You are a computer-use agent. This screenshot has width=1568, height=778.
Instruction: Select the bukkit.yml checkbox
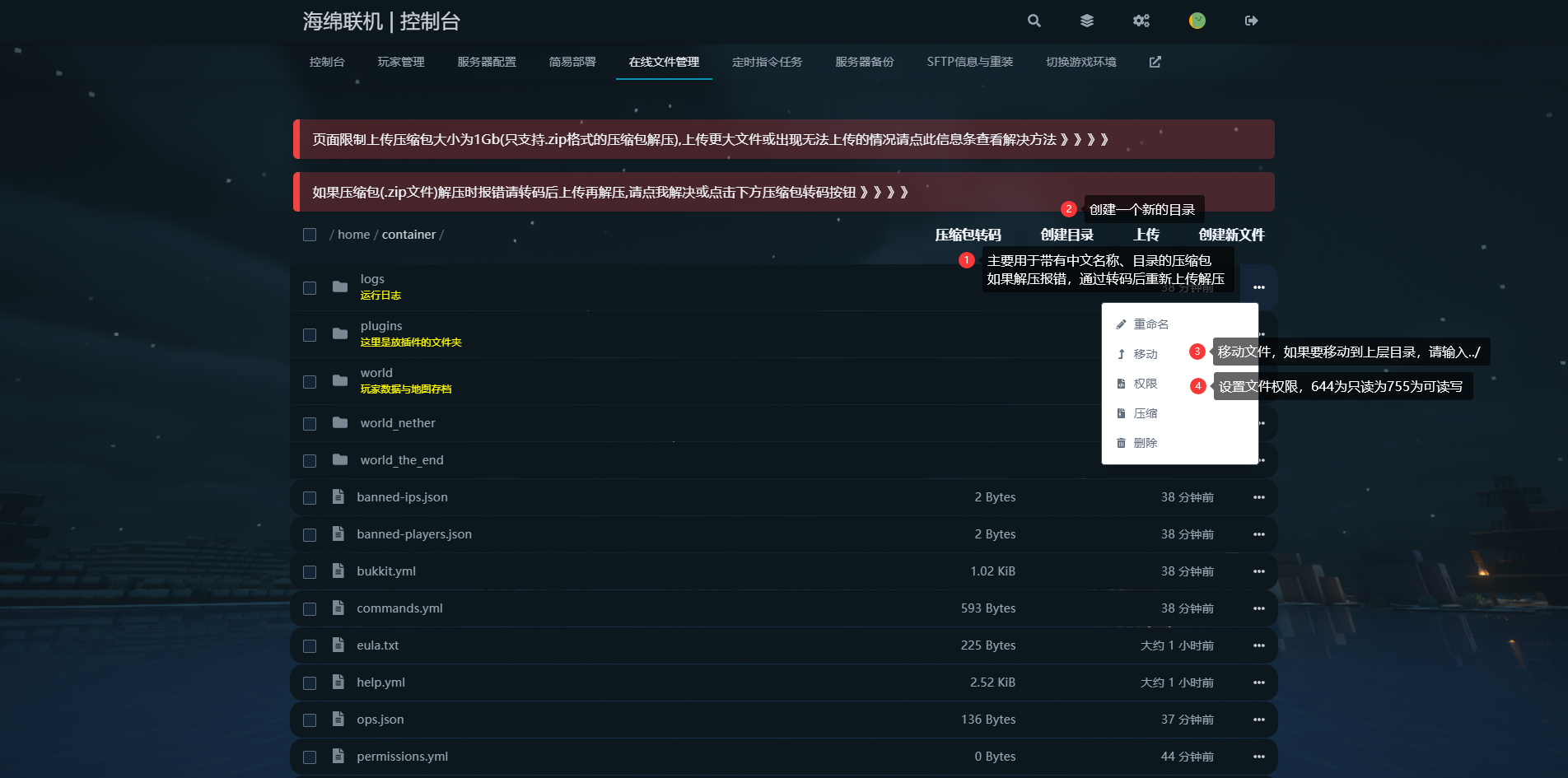click(310, 572)
